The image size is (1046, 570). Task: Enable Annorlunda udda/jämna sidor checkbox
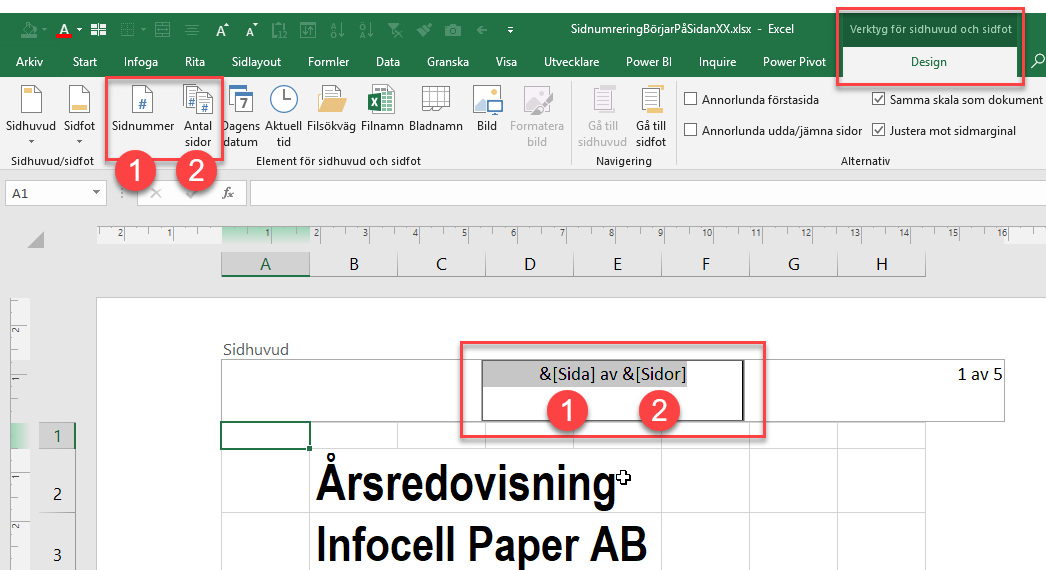point(691,129)
